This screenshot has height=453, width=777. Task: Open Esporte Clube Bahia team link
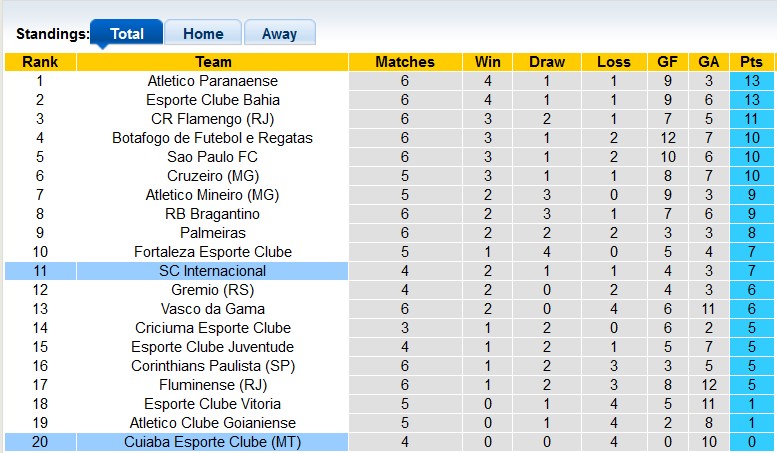[212, 100]
